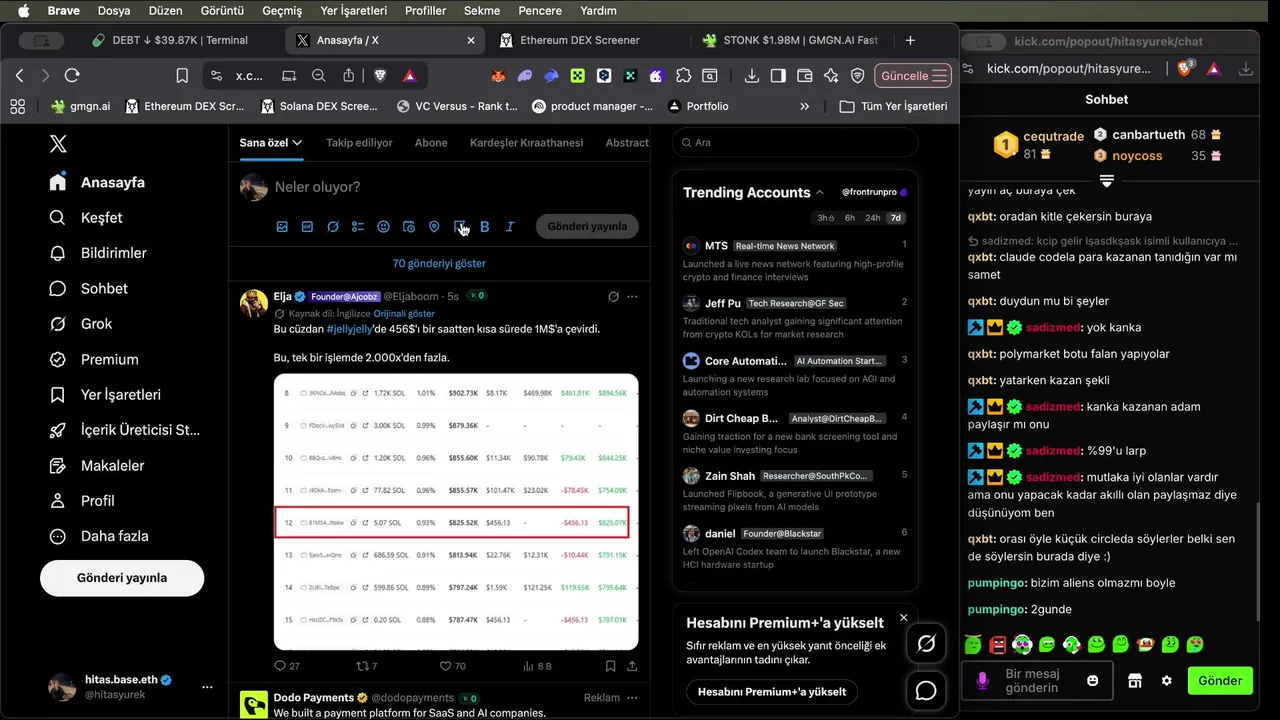
Task: Click Orijinali göster translation link
Action: [x=404, y=313]
